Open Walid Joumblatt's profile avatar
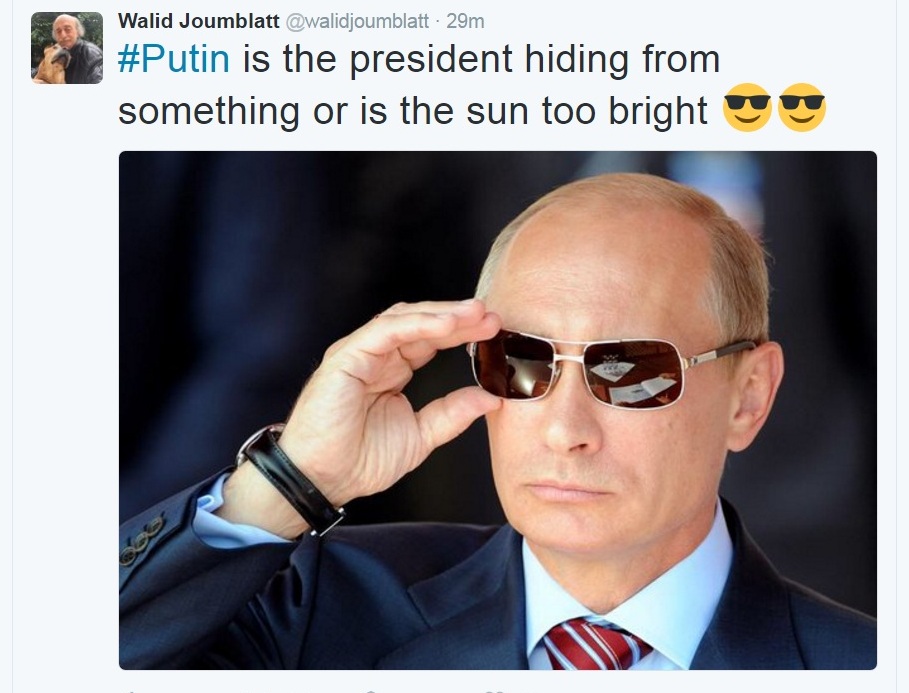909x693 pixels. point(67,48)
